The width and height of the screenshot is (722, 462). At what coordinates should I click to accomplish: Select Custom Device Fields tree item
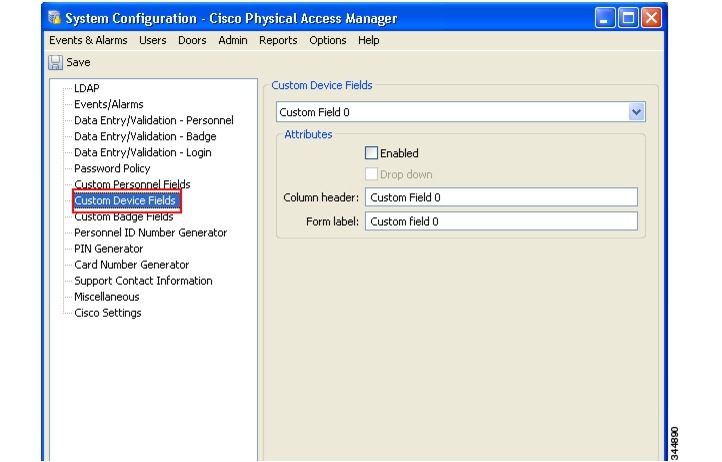[x=125, y=200]
